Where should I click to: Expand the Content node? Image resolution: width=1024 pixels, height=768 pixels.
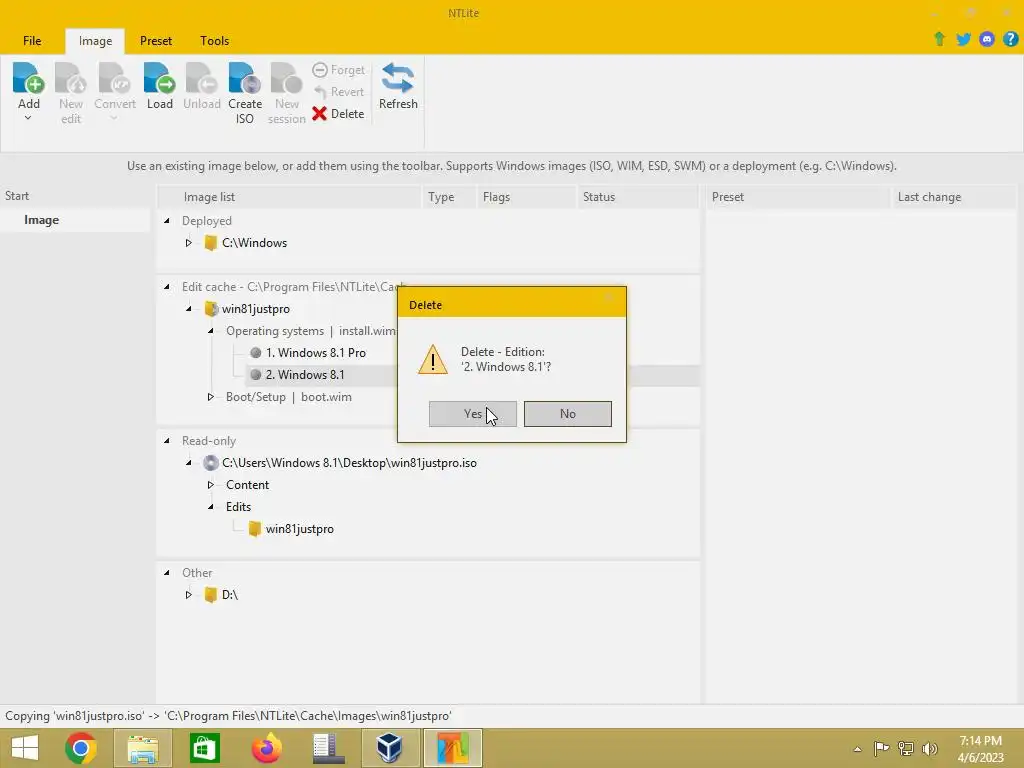coord(210,485)
